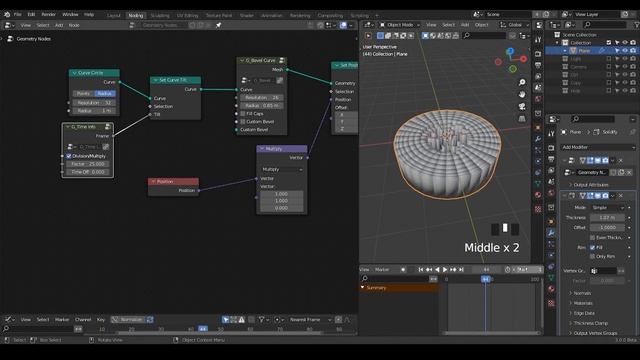Image resolution: width=640 pixels, height=360 pixels.
Task: Open the Modifier properties wrench tab
Action: [x=551, y=233]
